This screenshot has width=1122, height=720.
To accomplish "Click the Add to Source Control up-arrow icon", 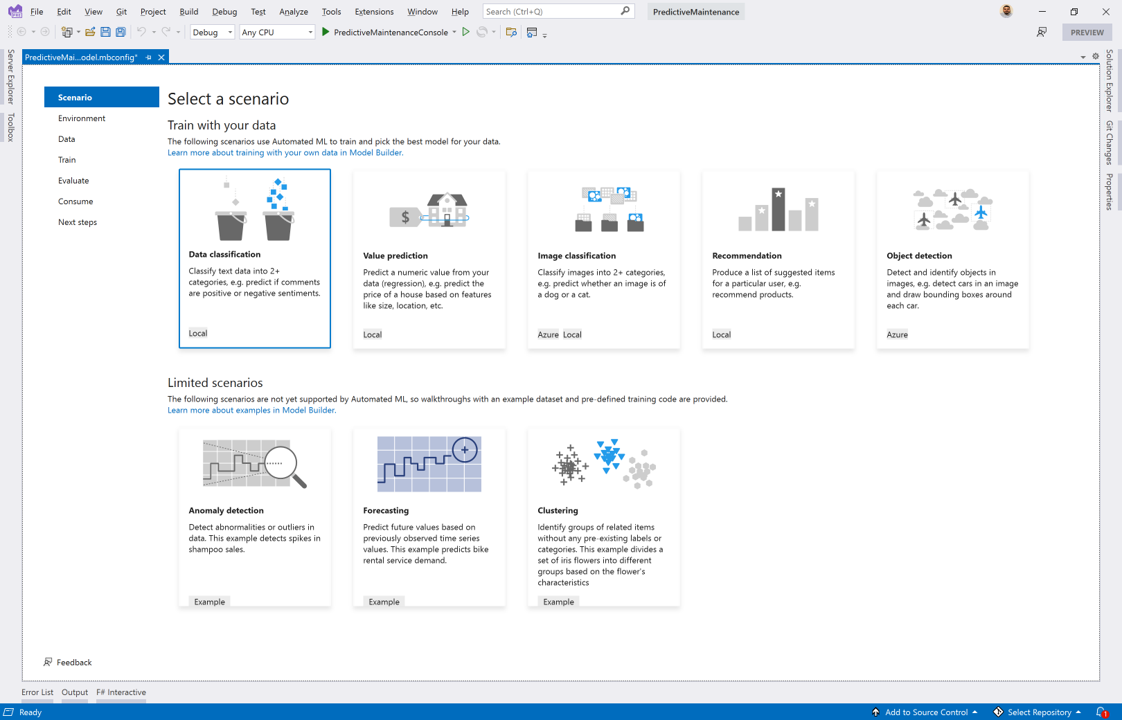I will (x=875, y=712).
